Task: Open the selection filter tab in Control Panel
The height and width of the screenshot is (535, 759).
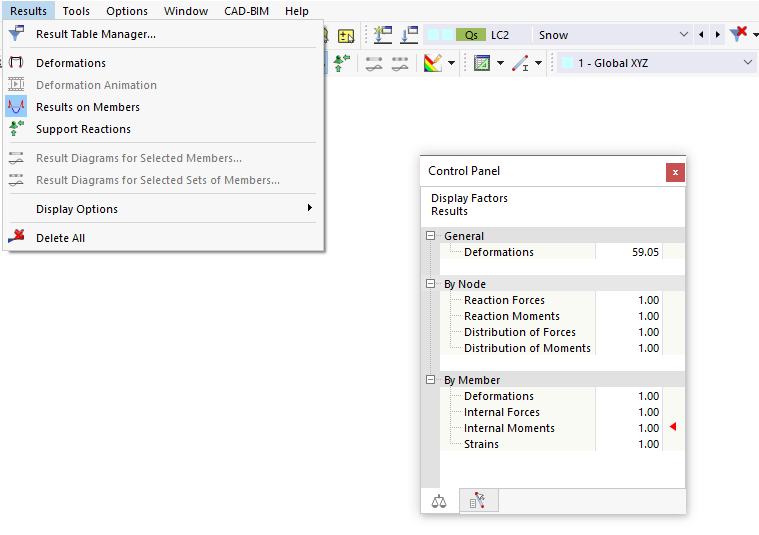Action: click(477, 501)
